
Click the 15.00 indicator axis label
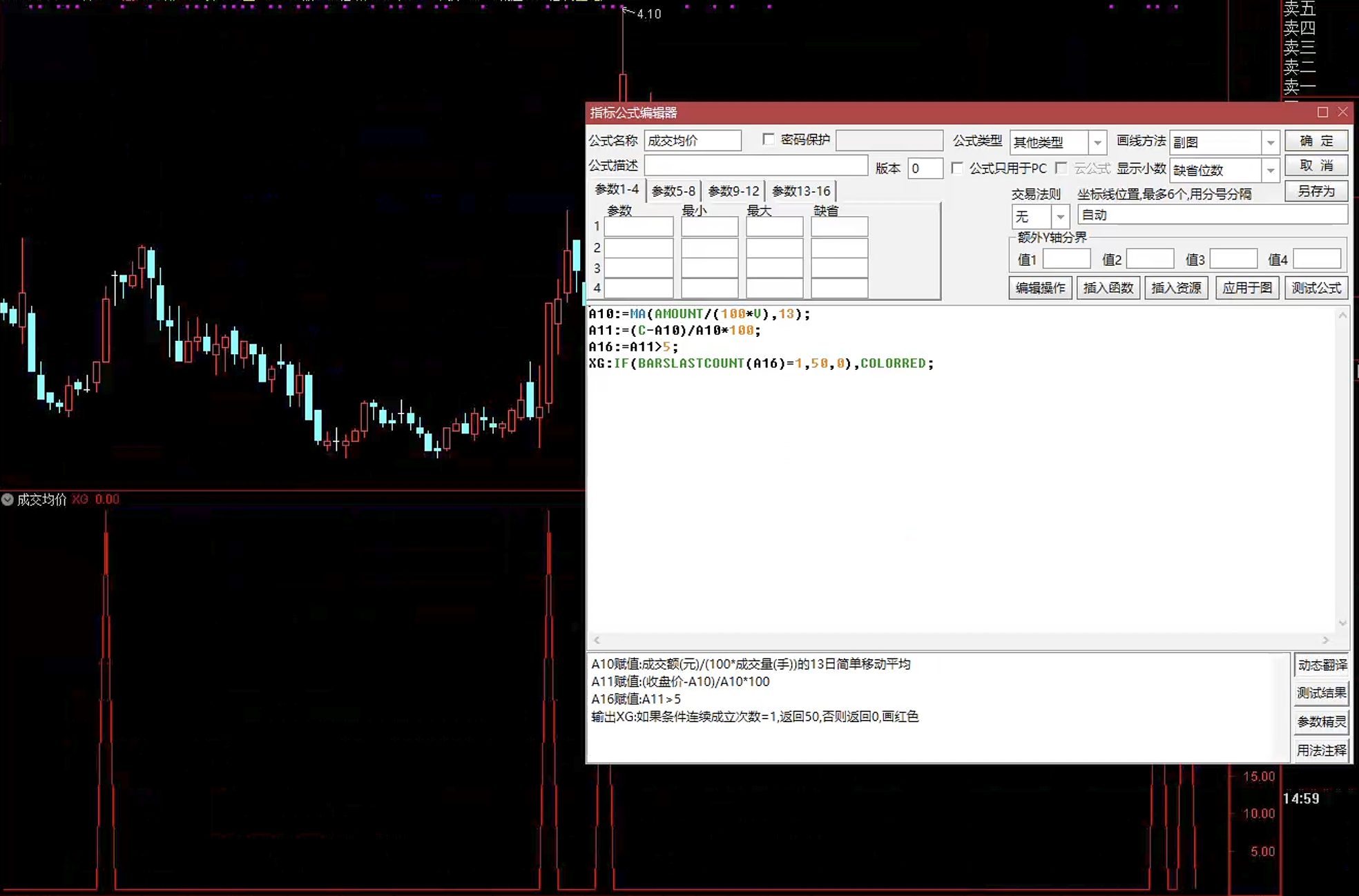(1259, 777)
